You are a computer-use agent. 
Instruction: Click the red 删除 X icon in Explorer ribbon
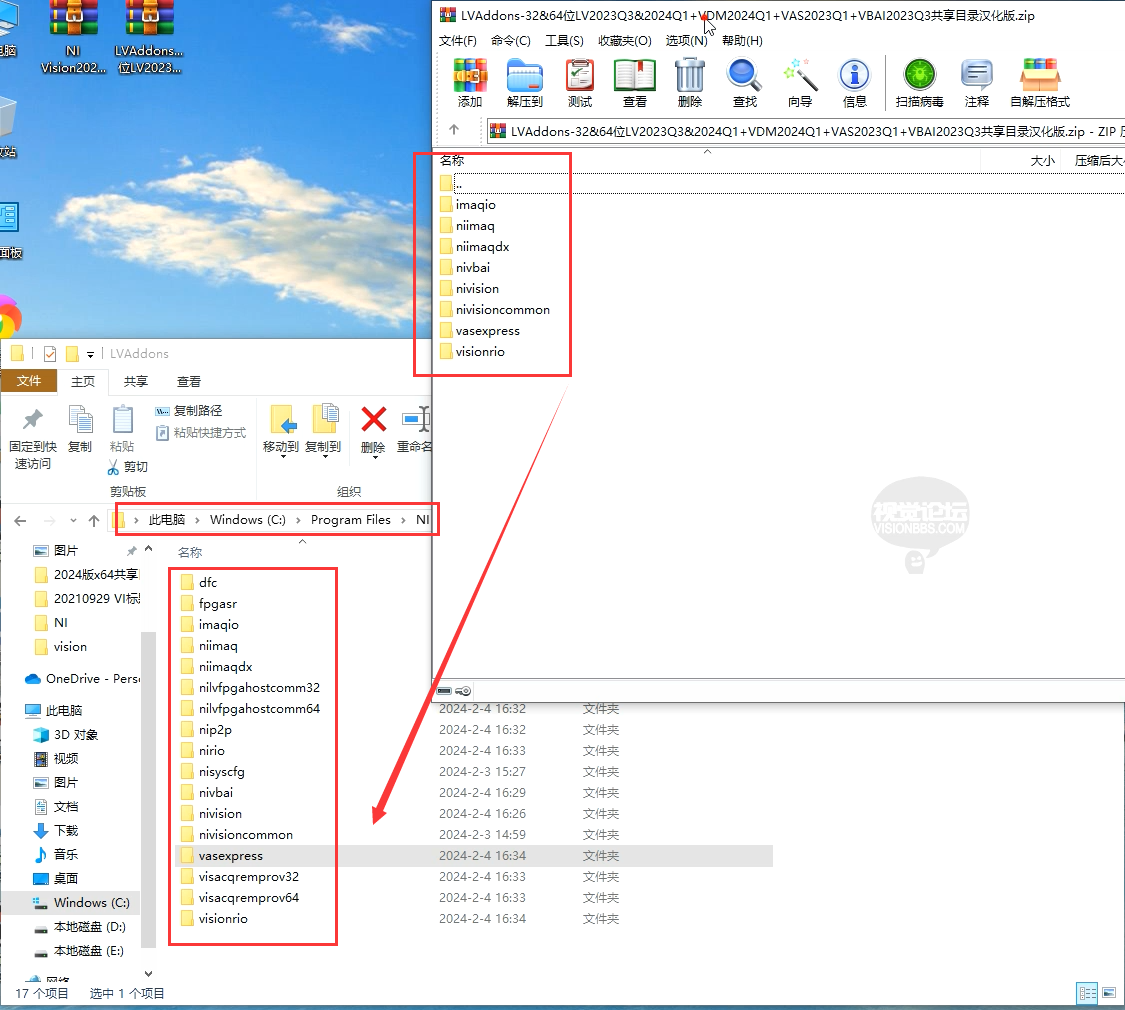click(373, 420)
